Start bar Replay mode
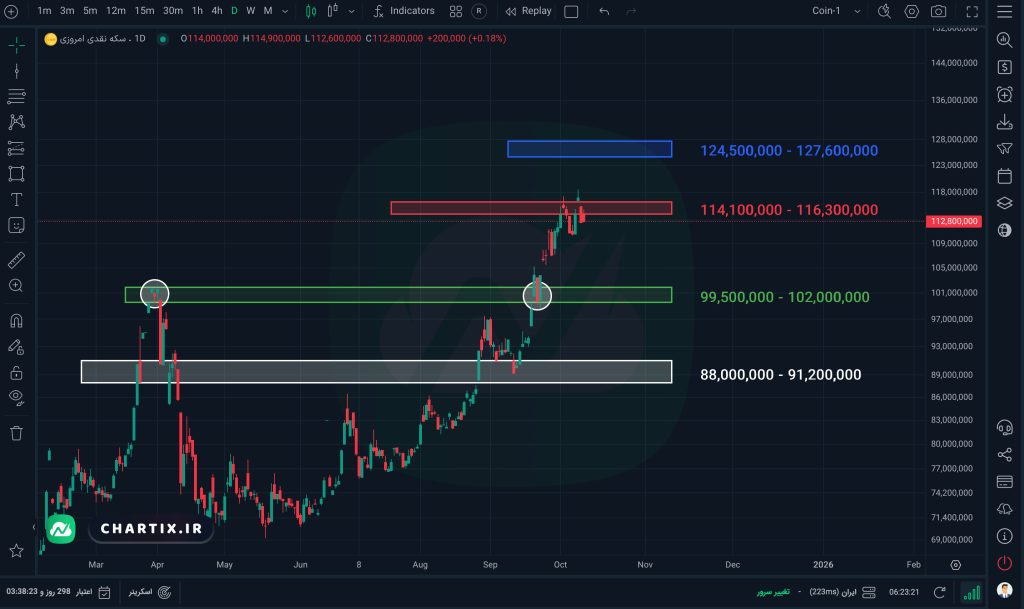The image size is (1024, 609). [x=527, y=11]
